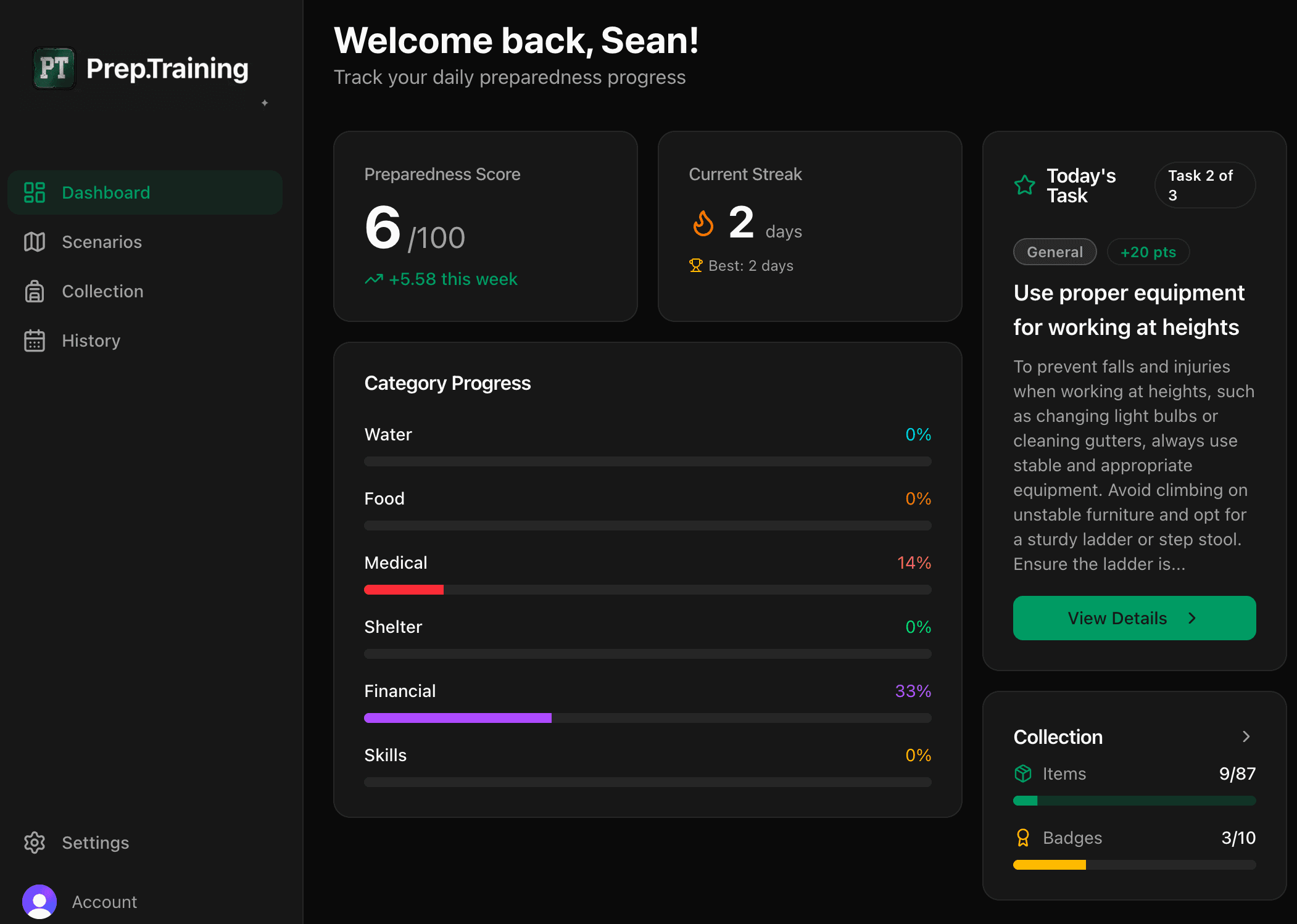Screen dimensions: 1297x924
Task: Click the Scenarios map icon
Action: pyautogui.click(x=35, y=242)
